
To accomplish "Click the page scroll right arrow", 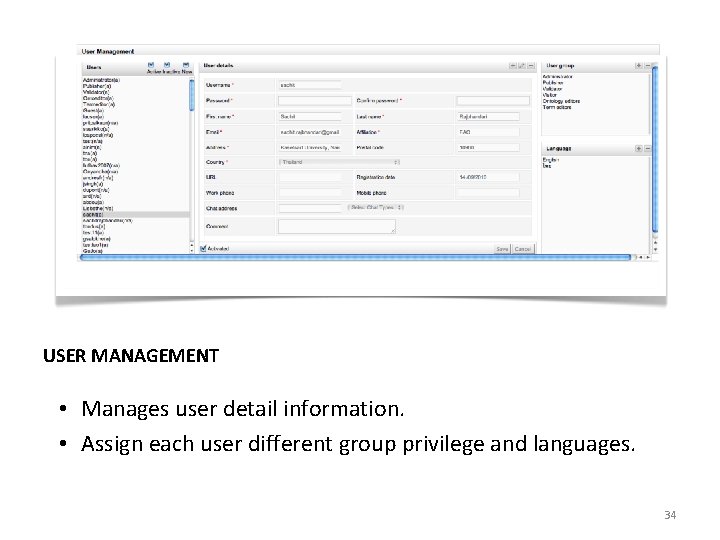I will pos(648,258).
